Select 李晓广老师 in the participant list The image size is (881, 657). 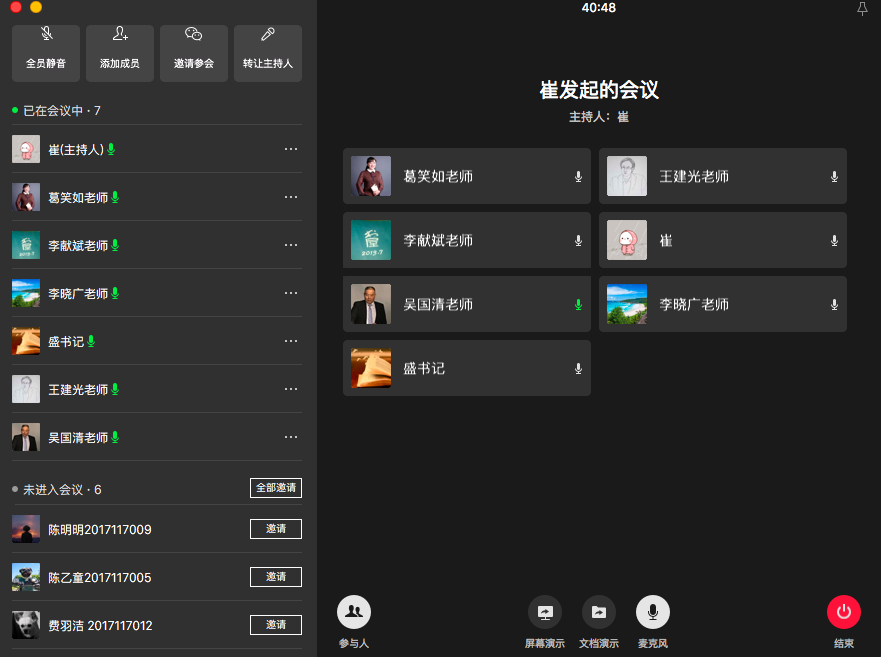(x=78, y=293)
